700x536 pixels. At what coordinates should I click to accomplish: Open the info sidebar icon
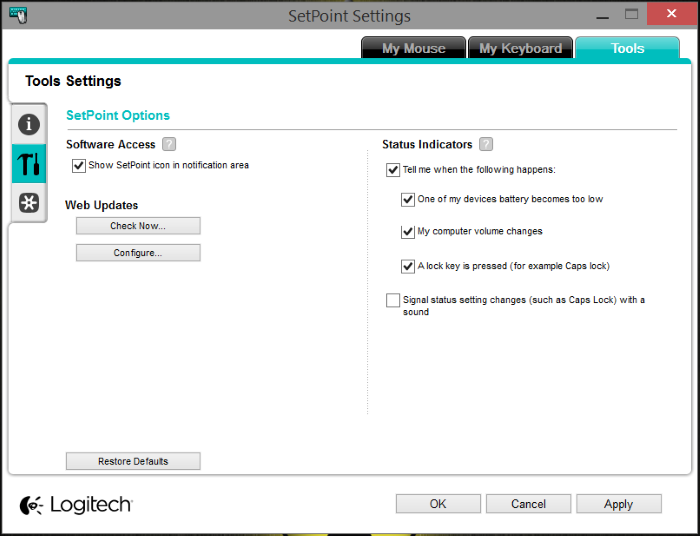click(x=29, y=124)
